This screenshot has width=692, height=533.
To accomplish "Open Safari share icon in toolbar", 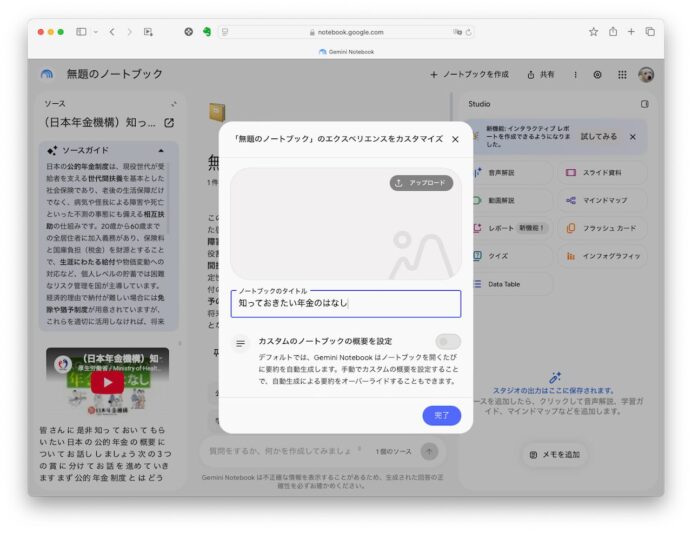I will pos(613,32).
